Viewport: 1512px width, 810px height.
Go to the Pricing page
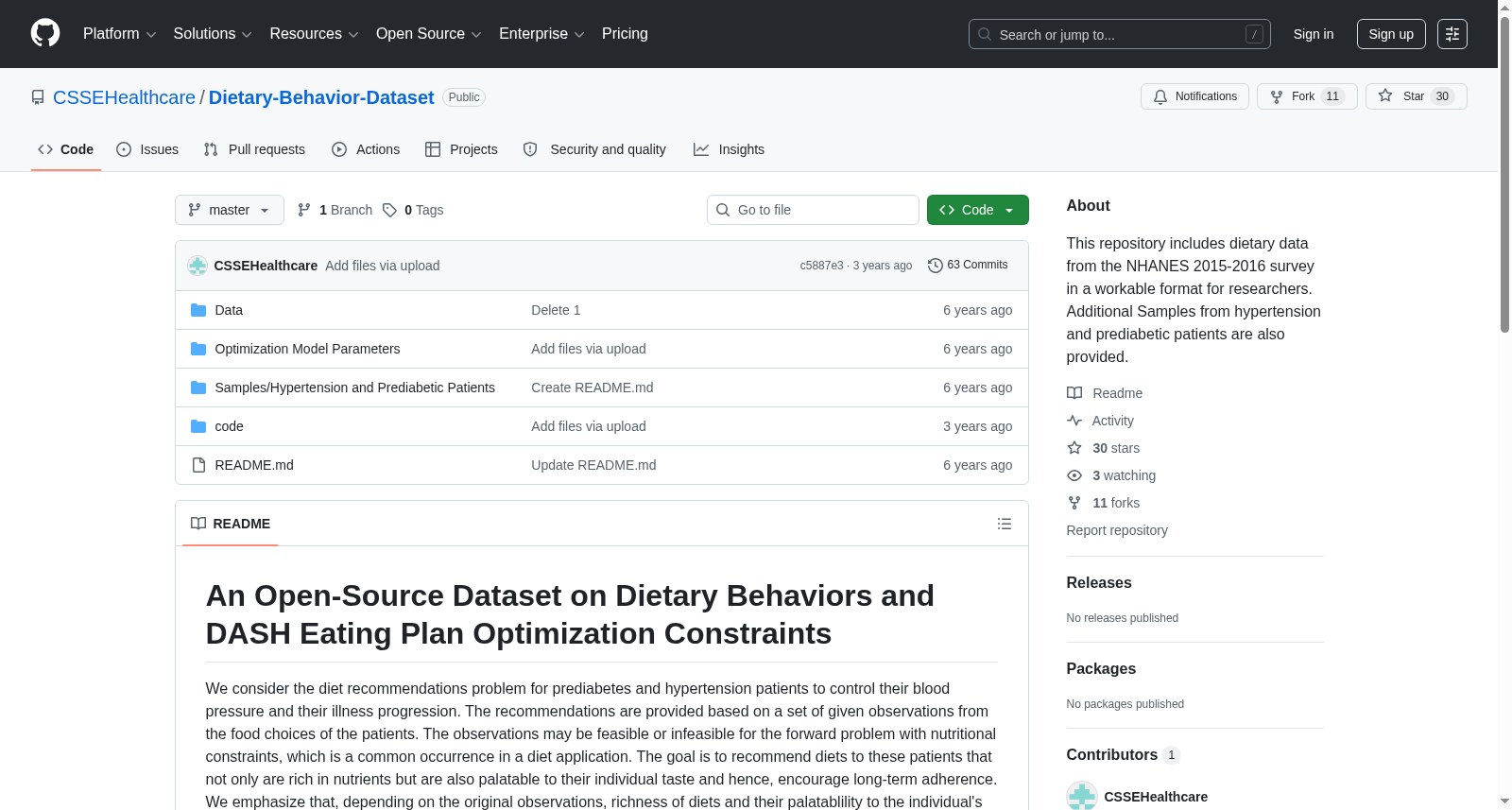tap(625, 34)
